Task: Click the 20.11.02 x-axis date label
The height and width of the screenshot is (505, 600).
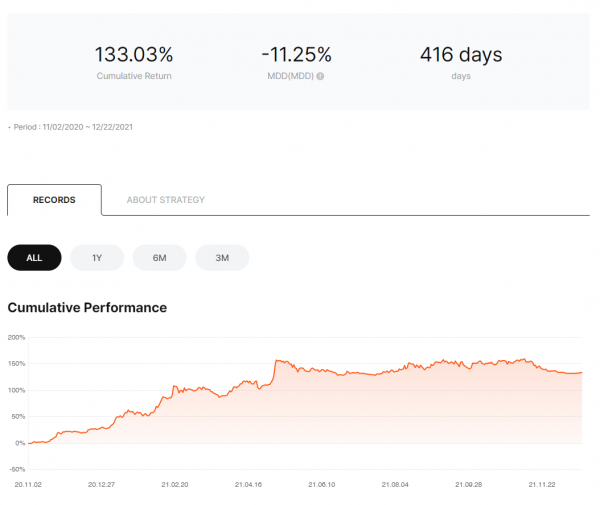Action: 29,483
